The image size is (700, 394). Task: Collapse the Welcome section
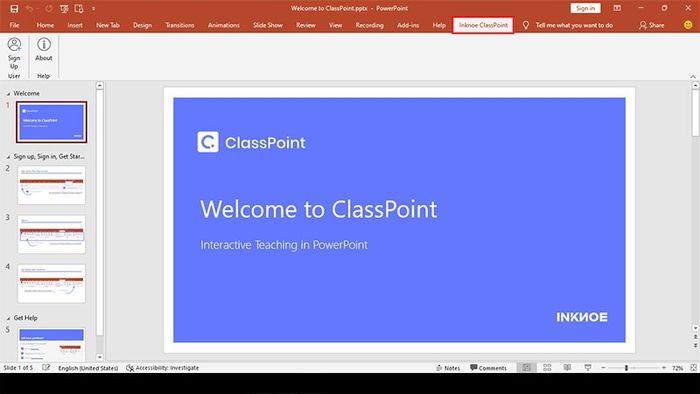click(x=8, y=94)
